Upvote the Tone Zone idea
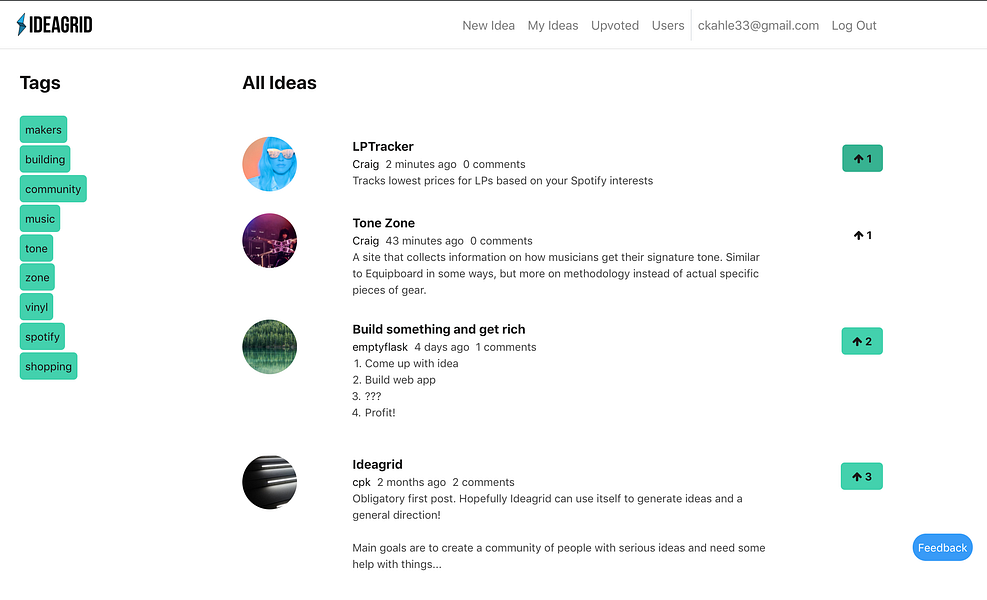This screenshot has height=600, width=987. coord(862,235)
